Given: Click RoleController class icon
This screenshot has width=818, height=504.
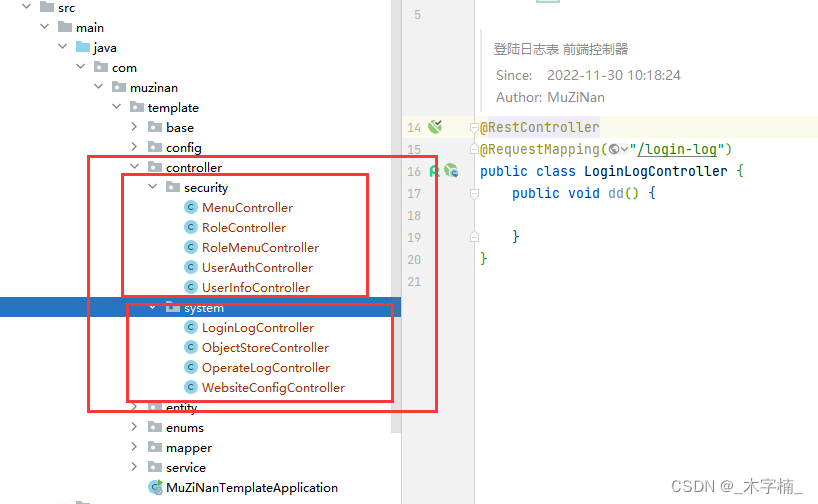Looking at the screenshot, I should pos(191,227).
